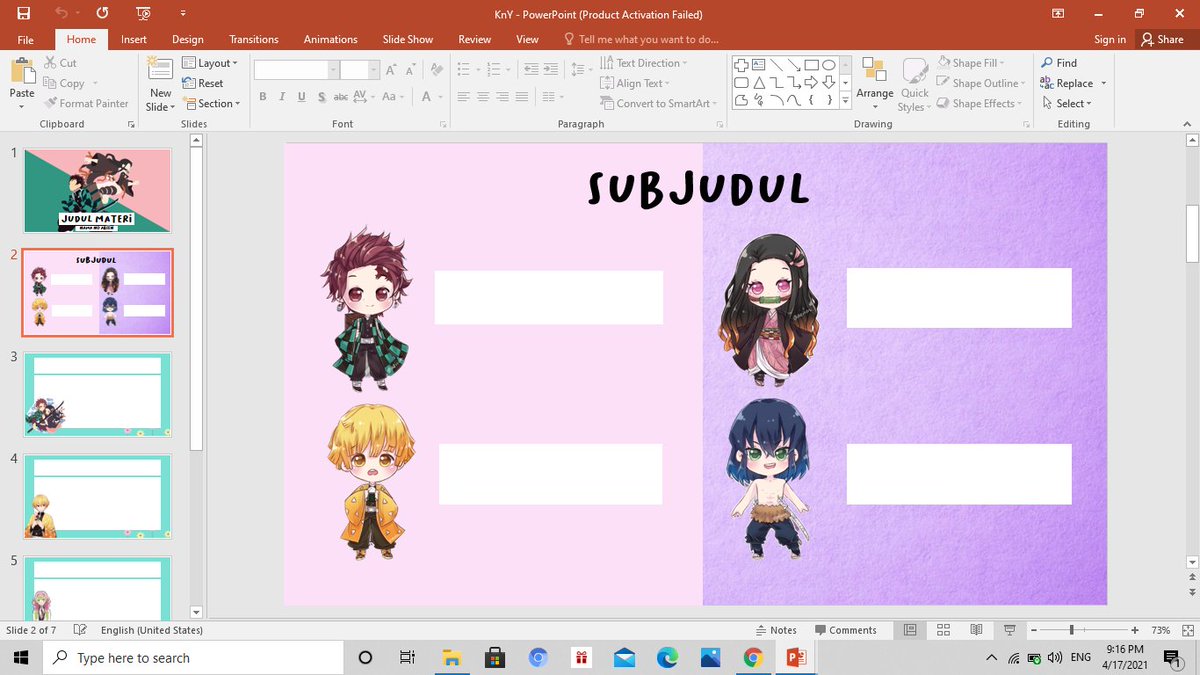The height and width of the screenshot is (675, 1200).
Task: Open Normal view in the status bar
Action: click(910, 630)
